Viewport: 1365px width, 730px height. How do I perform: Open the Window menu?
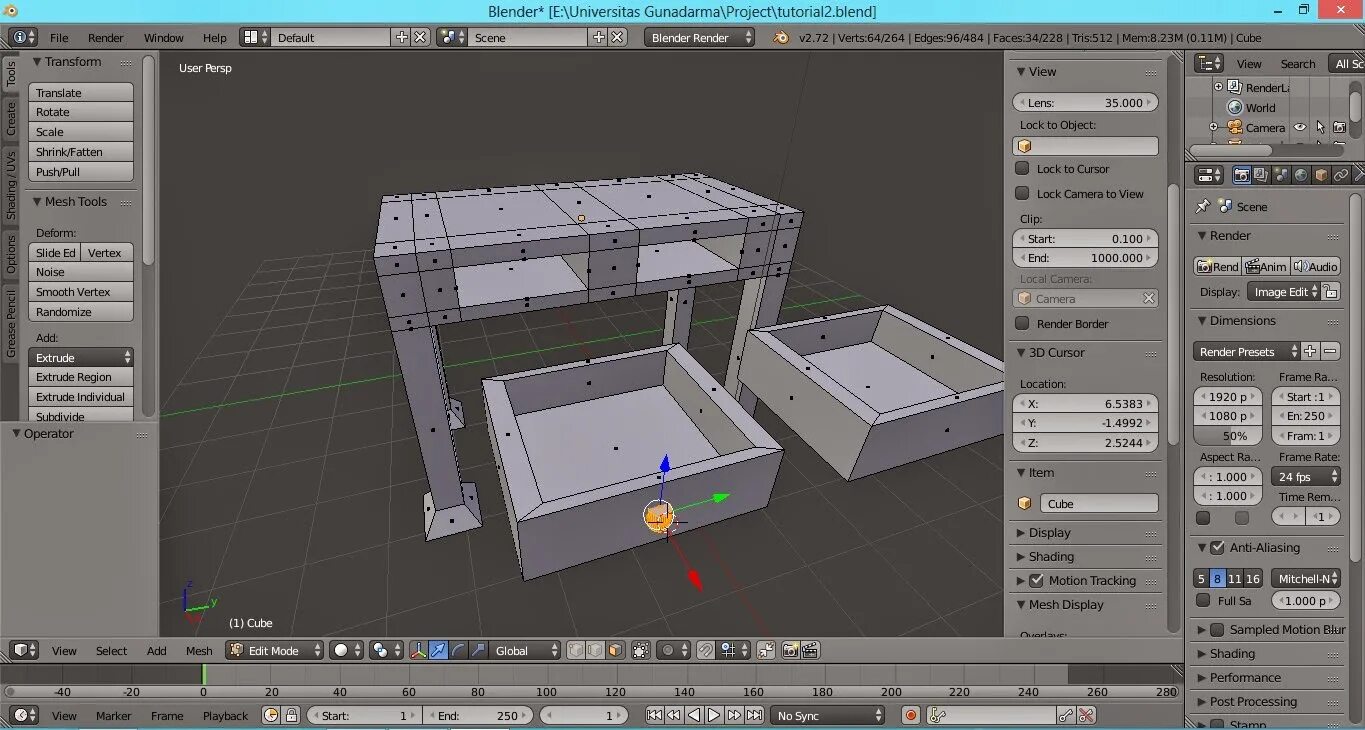coord(164,37)
